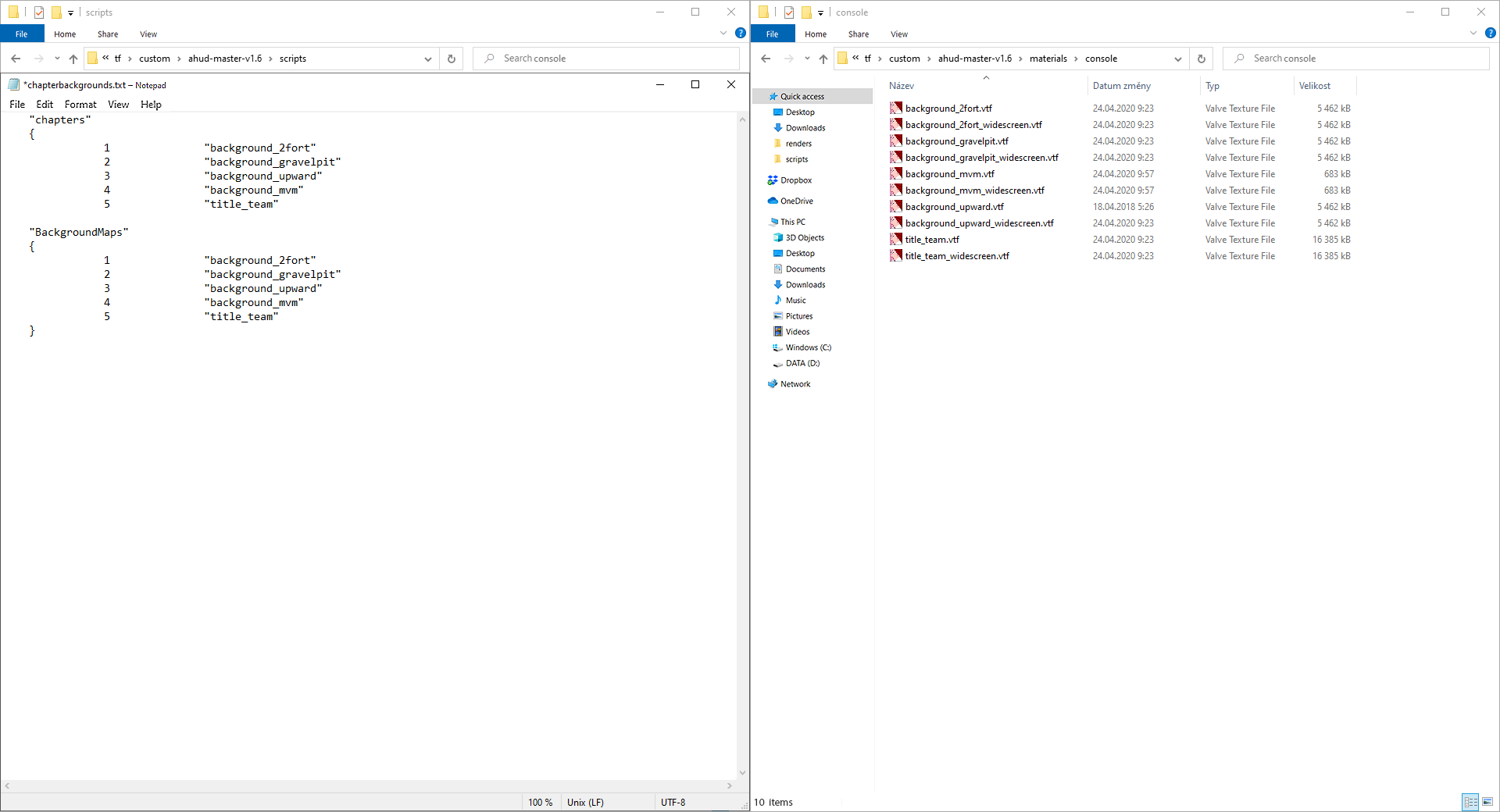Select the background_mvm.vtf file icon
The height and width of the screenshot is (812, 1500).
tap(896, 174)
